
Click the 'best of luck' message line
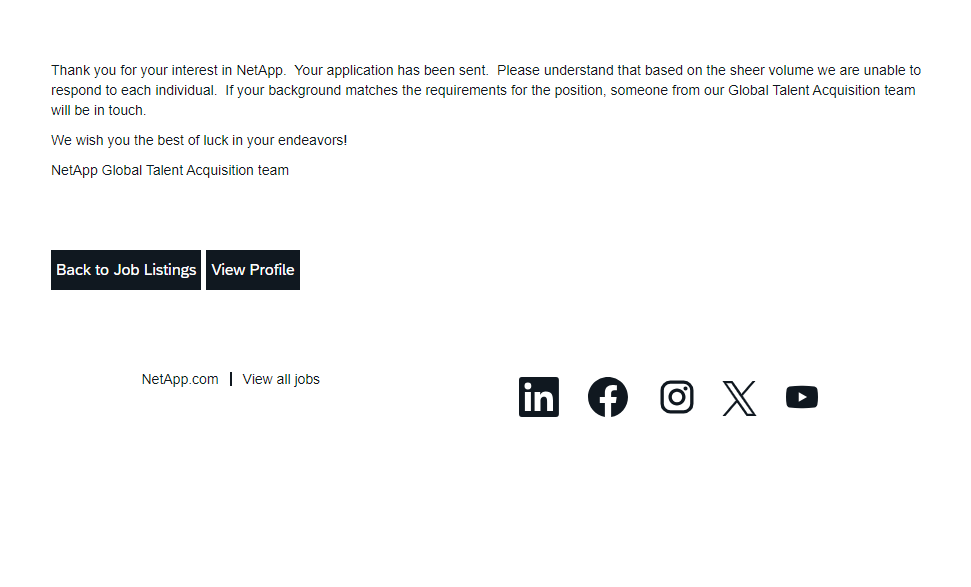[x=199, y=141]
